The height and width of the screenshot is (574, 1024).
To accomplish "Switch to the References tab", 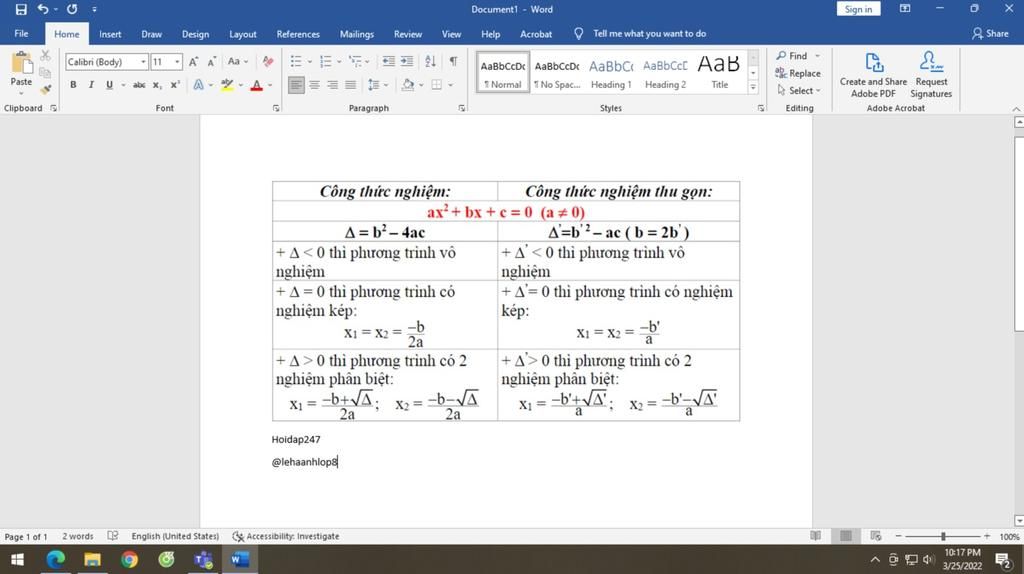I will point(298,34).
